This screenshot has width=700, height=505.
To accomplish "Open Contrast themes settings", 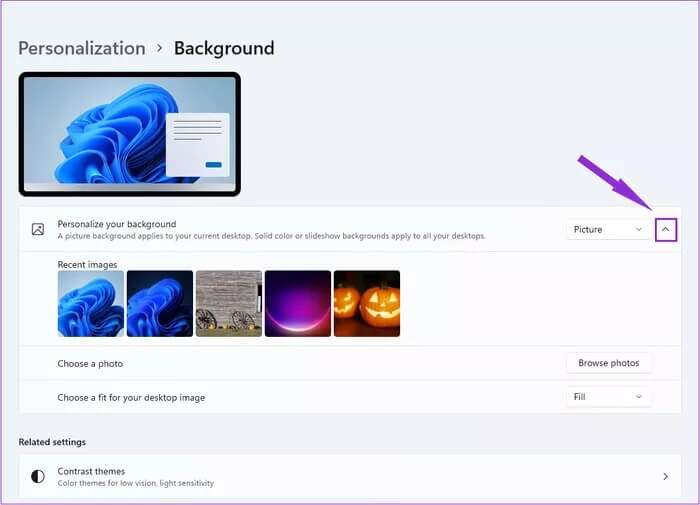I will [350, 476].
